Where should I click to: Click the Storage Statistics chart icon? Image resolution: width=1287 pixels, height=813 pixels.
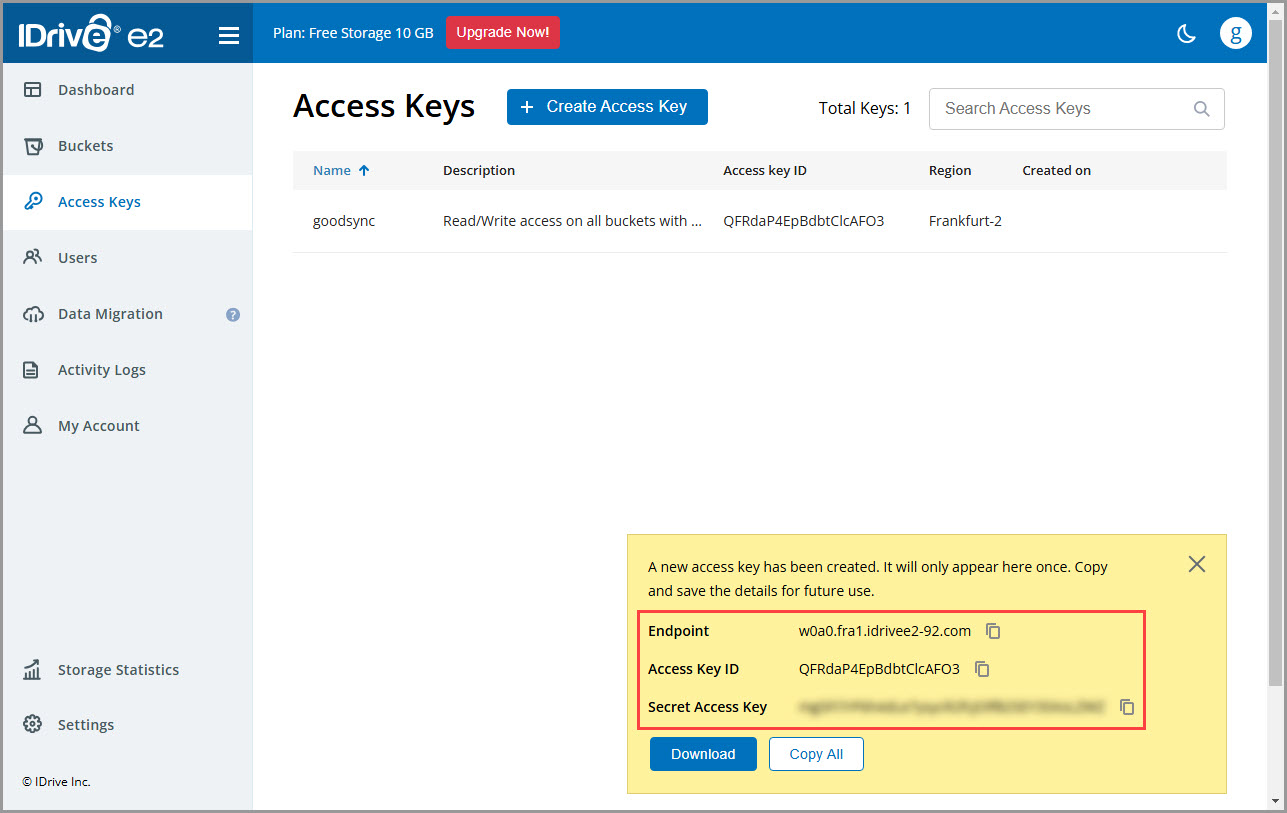32,670
